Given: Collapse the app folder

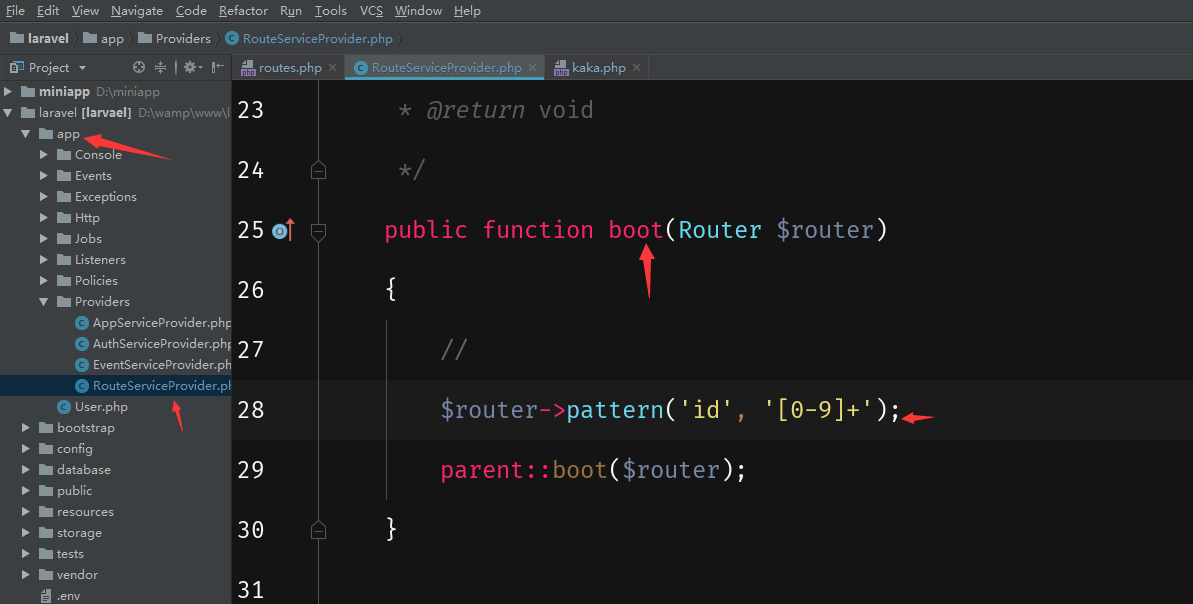Looking at the screenshot, I should [x=26, y=134].
